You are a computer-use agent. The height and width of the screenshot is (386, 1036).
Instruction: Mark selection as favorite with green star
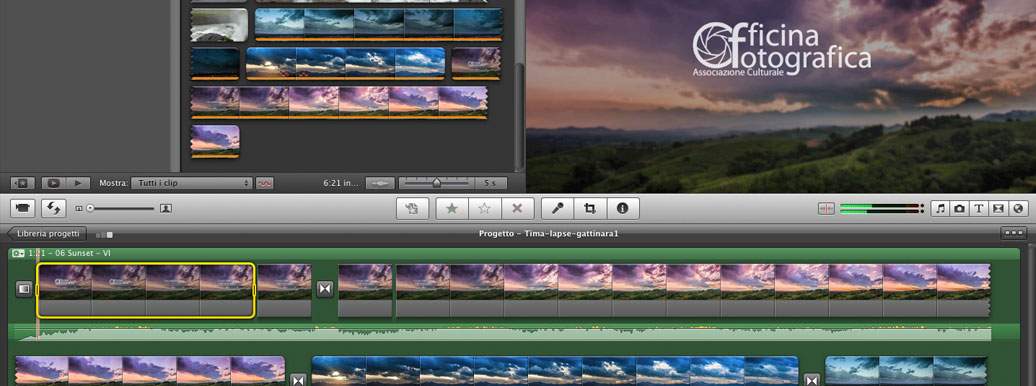click(452, 209)
